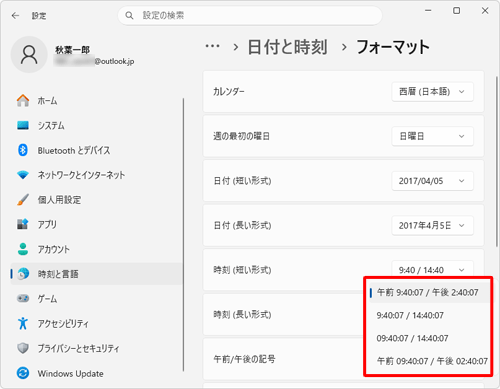Open 日付 (短い形式) dropdown 2017/04/05
The image size is (500, 389).
pyautogui.click(x=432, y=181)
